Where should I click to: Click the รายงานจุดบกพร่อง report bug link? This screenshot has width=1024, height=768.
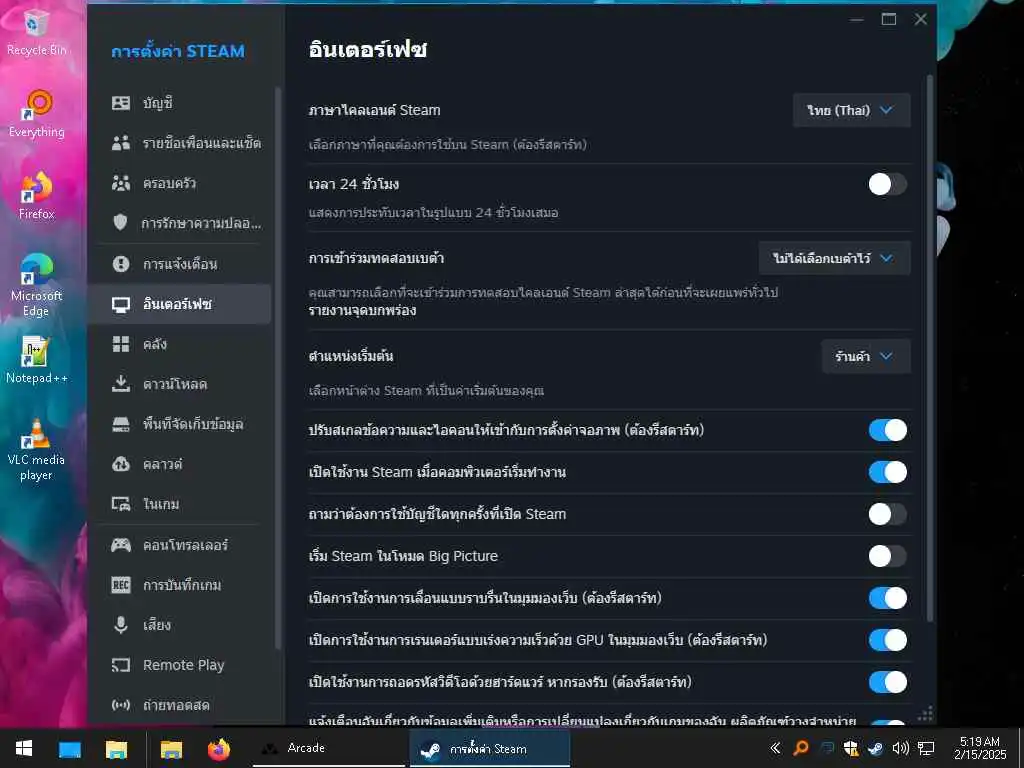coord(362,310)
